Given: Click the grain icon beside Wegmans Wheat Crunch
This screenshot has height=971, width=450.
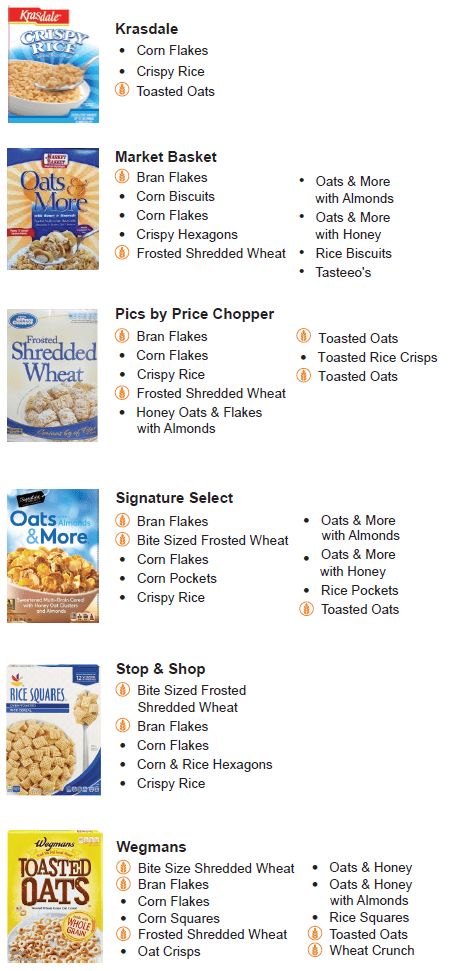Looking at the screenshot, I should pos(315,950).
